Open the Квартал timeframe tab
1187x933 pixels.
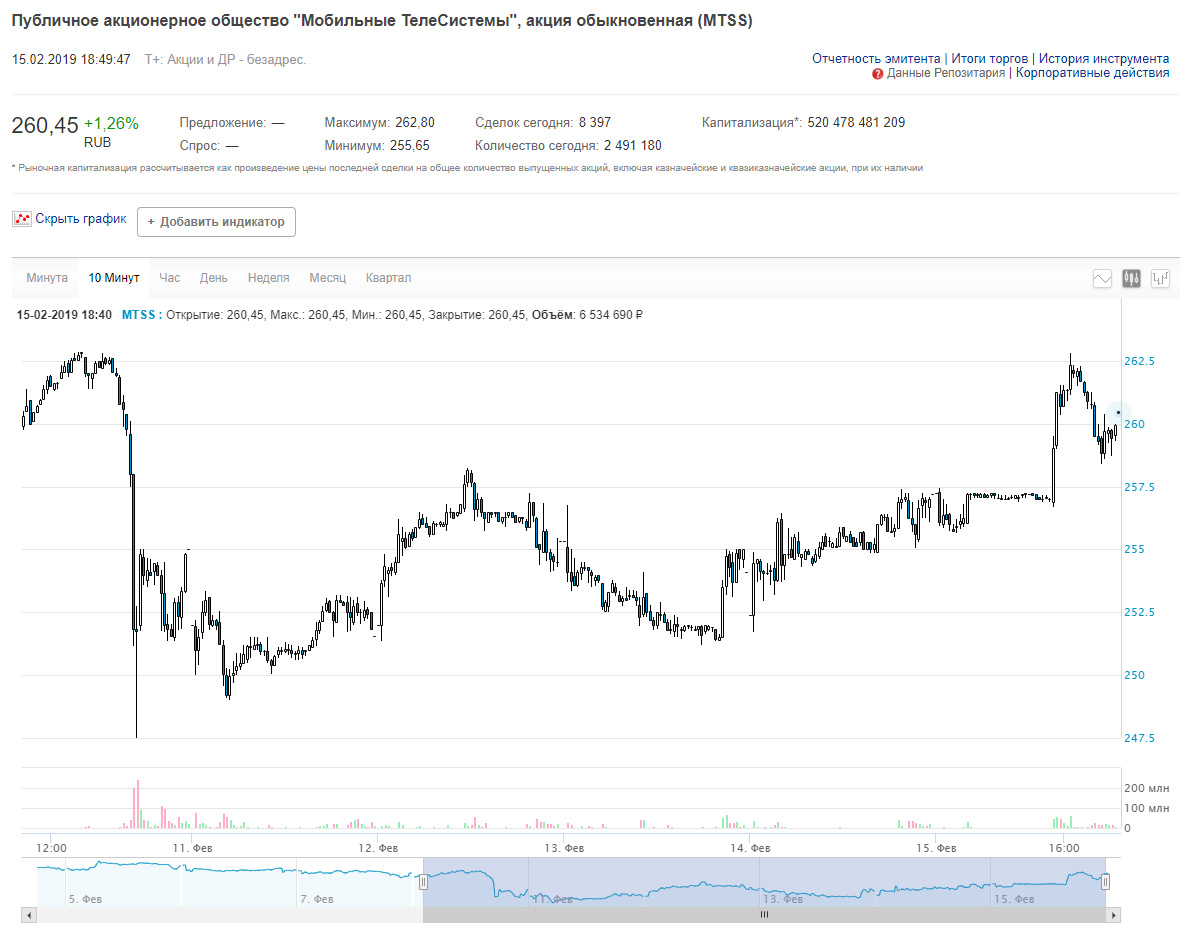point(388,278)
